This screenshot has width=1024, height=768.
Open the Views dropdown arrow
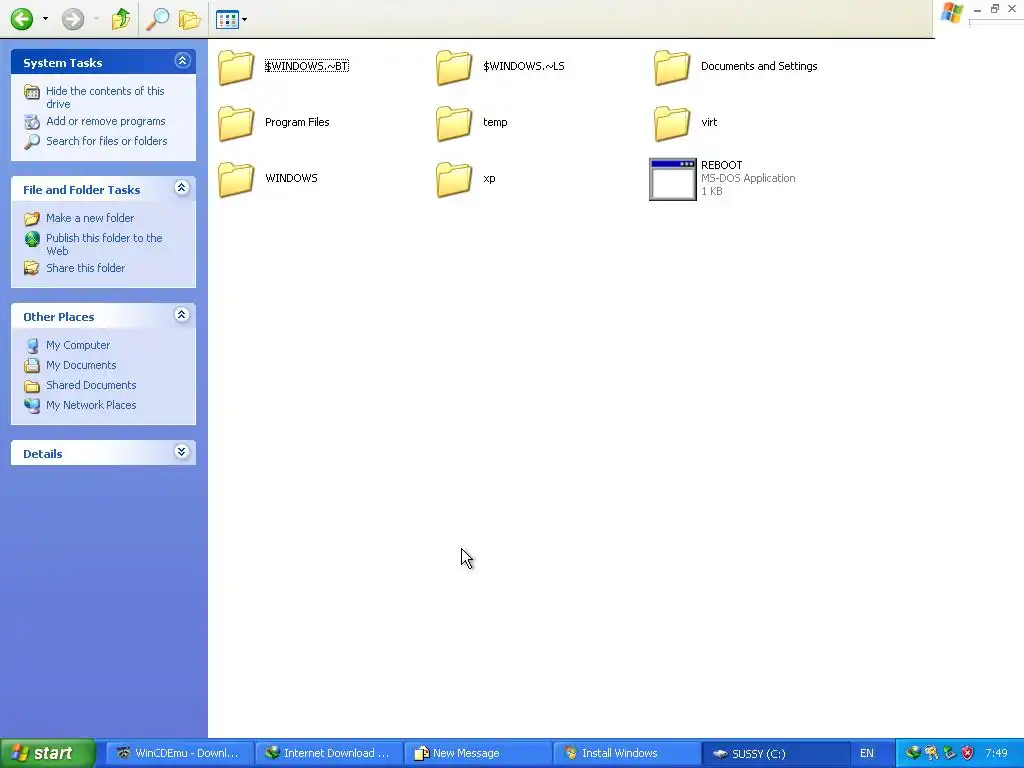244,20
